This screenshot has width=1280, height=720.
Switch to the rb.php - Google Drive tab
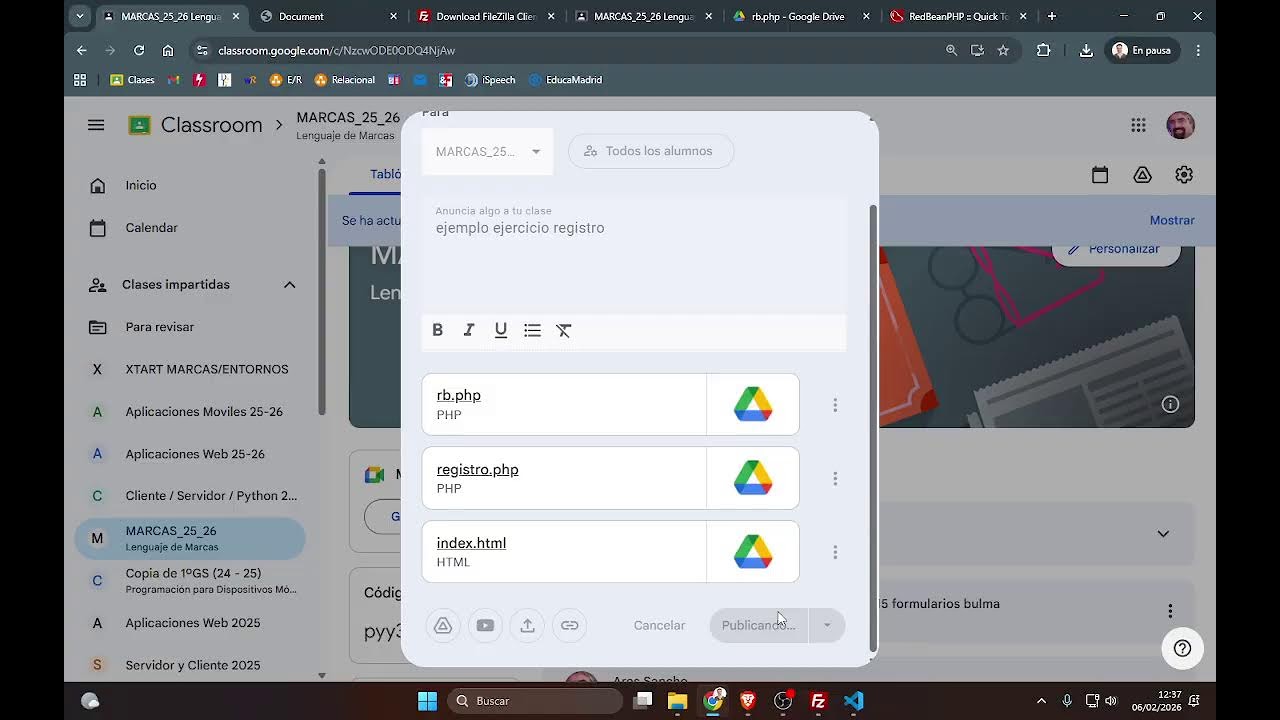click(x=802, y=16)
